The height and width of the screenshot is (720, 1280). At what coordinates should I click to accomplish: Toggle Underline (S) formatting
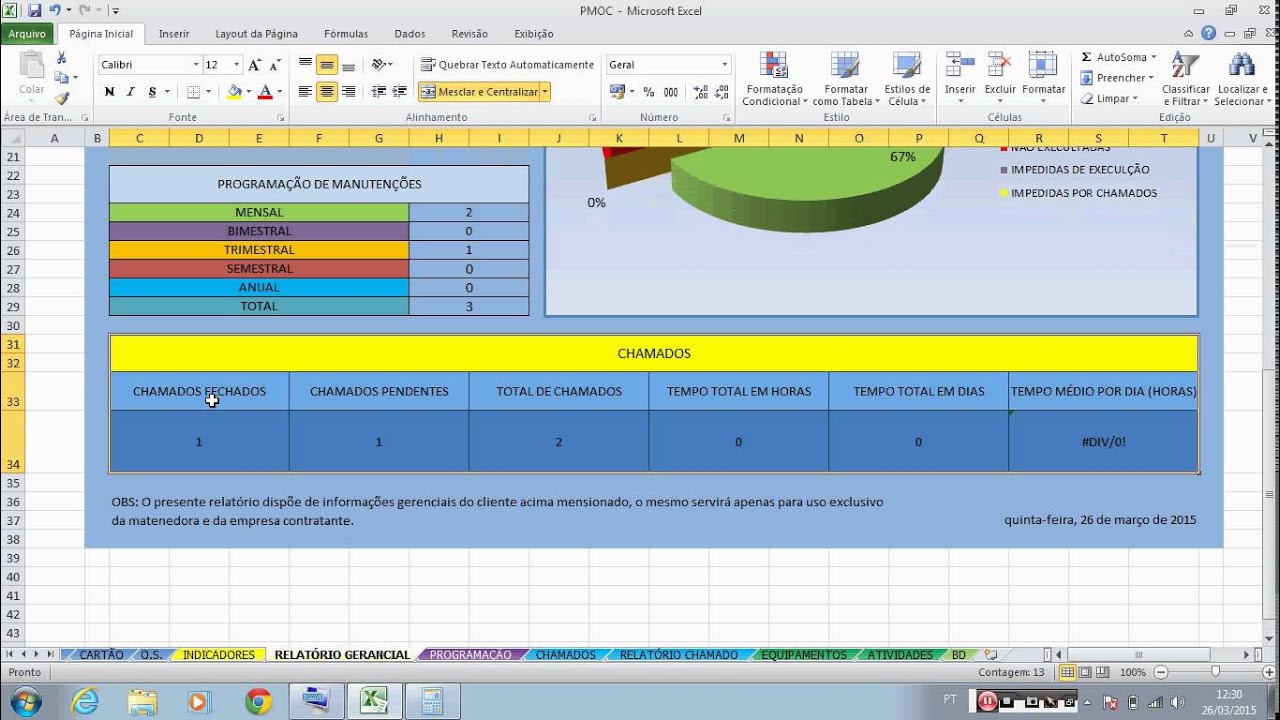coord(152,92)
